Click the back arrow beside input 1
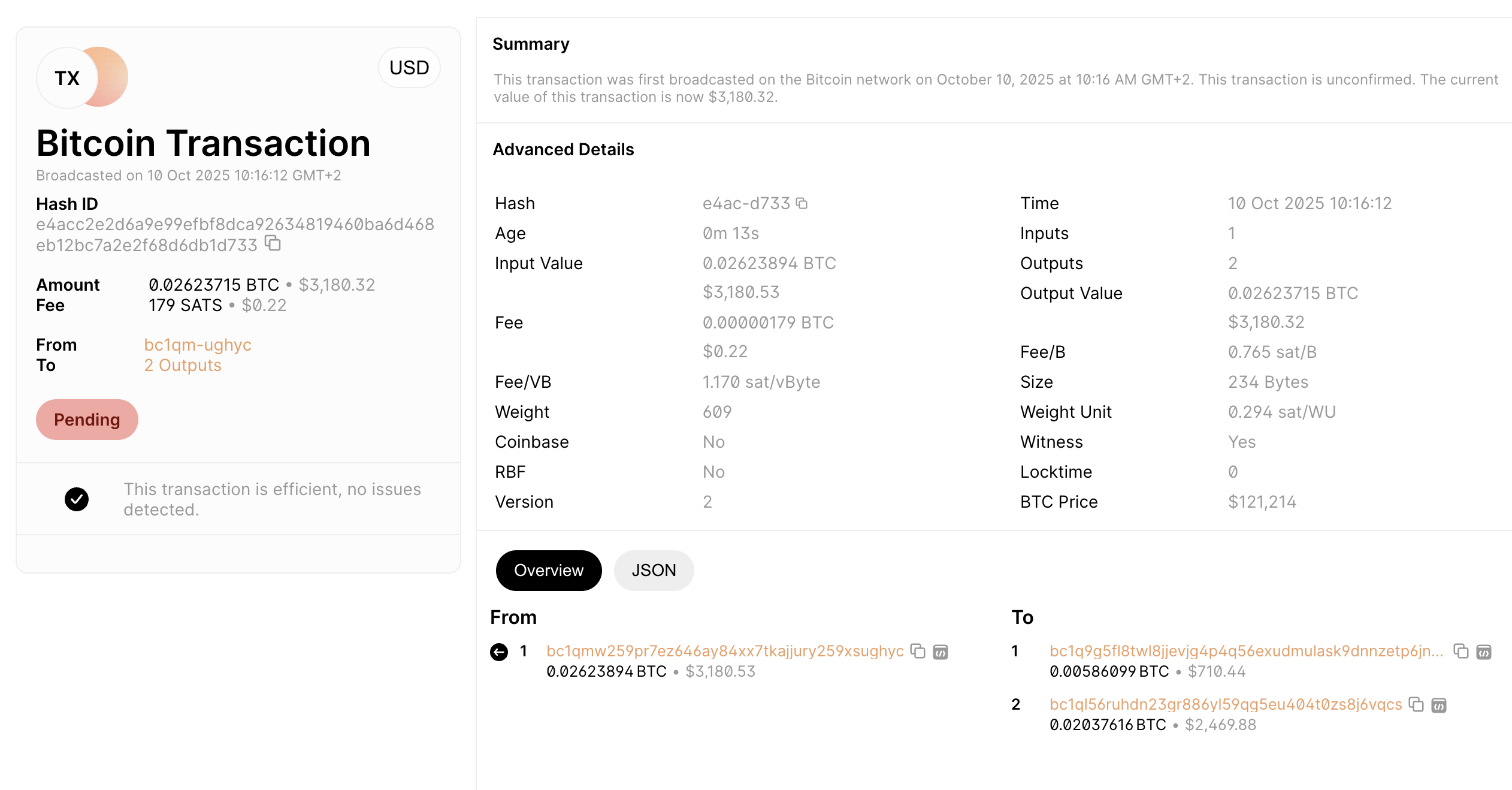The height and width of the screenshot is (790, 1512). [499, 652]
